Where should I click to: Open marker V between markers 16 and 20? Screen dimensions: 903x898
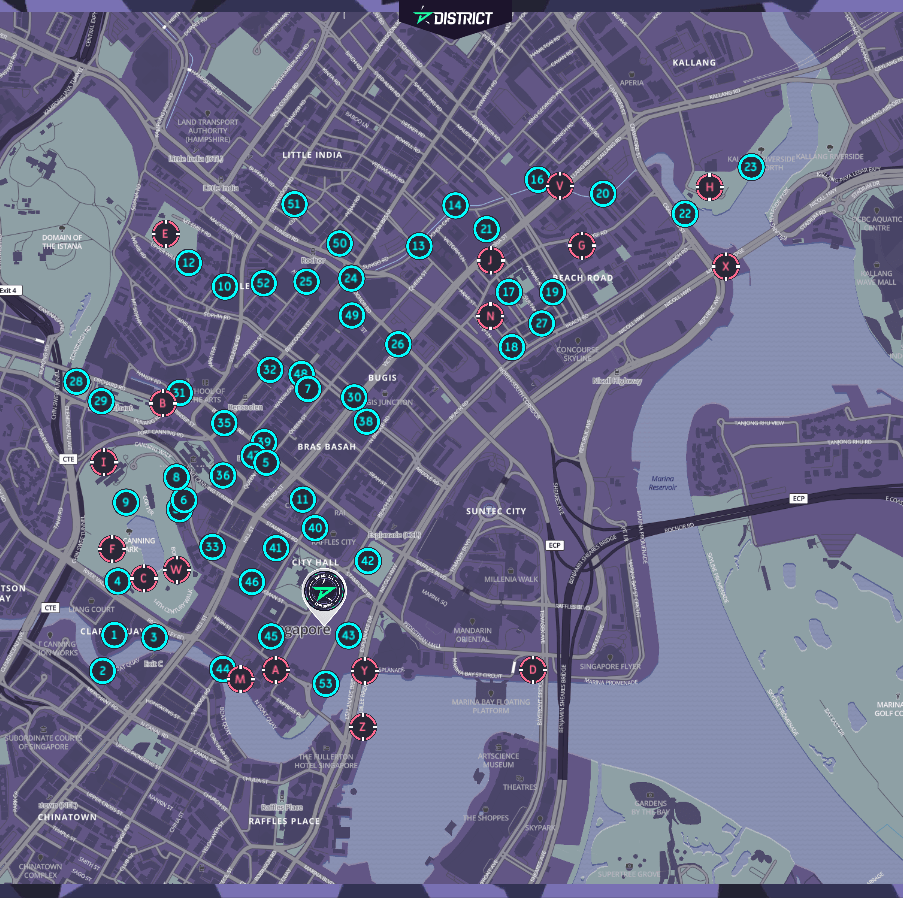click(x=559, y=186)
